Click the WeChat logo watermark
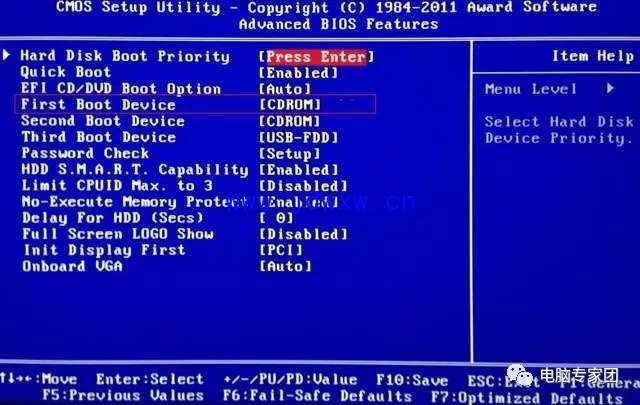The height and width of the screenshot is (405, 640). point(520,376)
